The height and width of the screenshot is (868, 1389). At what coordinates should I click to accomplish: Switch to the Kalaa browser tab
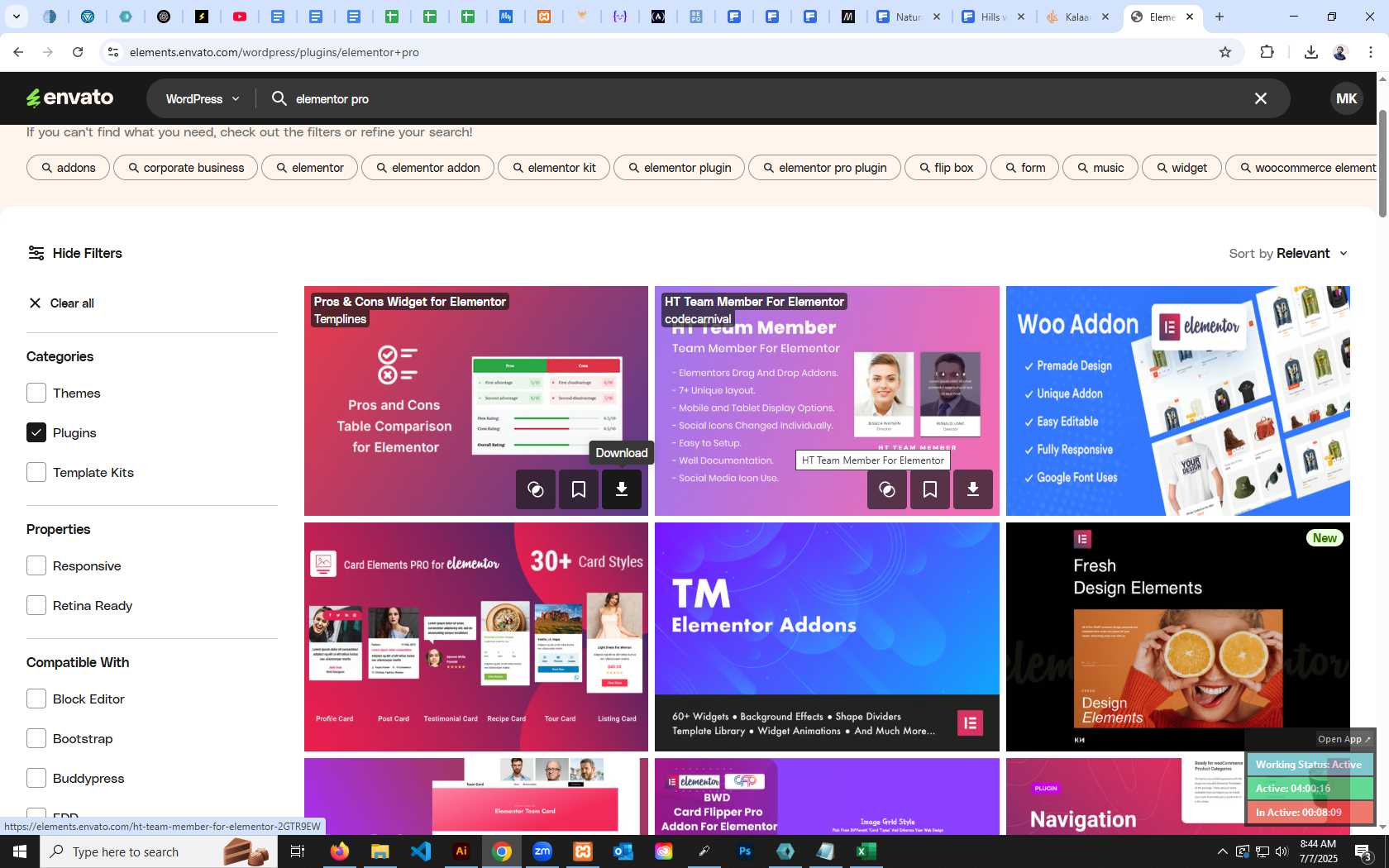[x=1077, y=17]
